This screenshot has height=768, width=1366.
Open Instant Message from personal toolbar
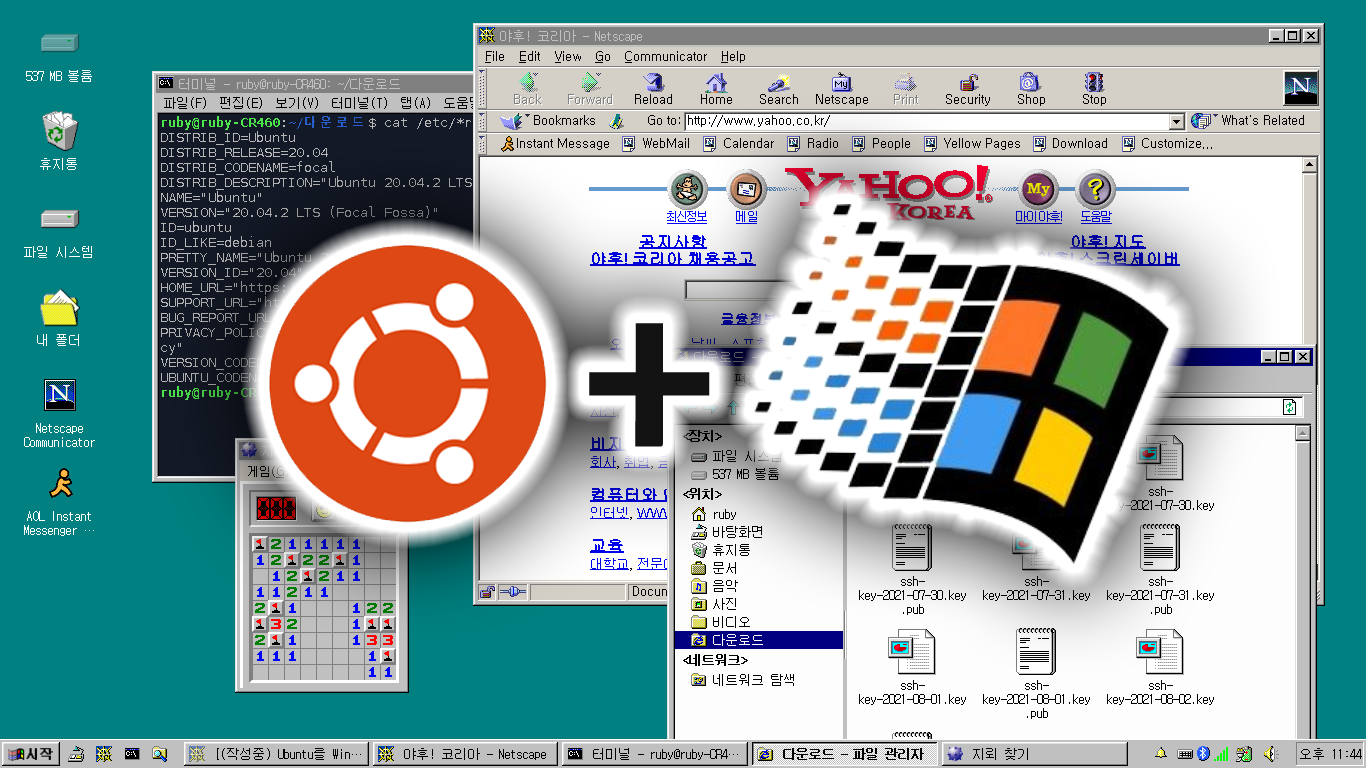[x=554, y=144]
